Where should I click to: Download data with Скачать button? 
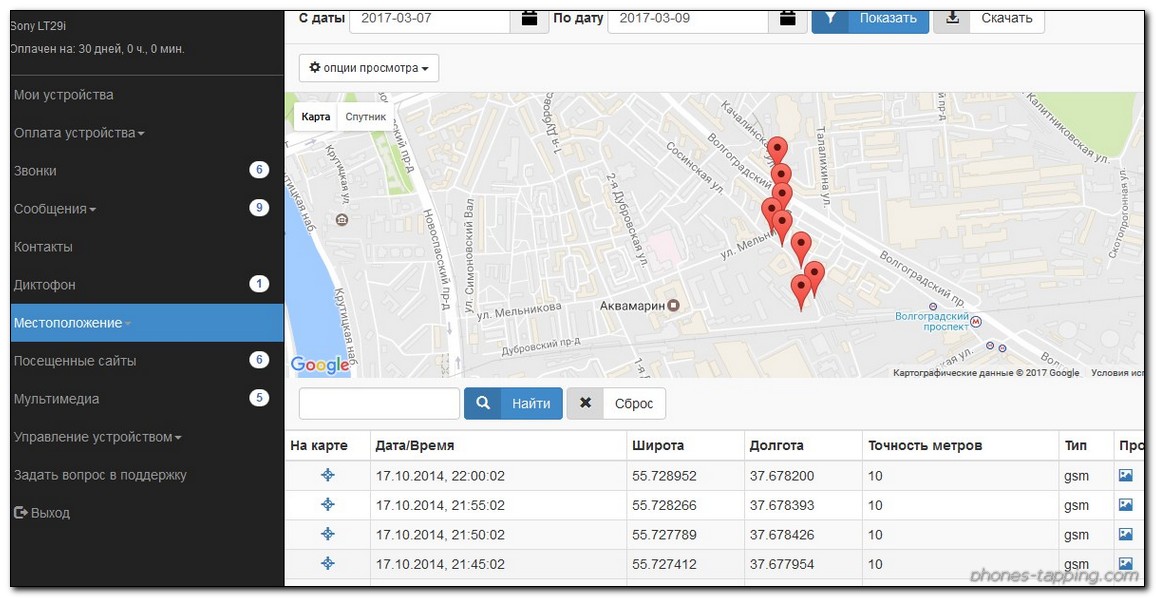(989, 18)
